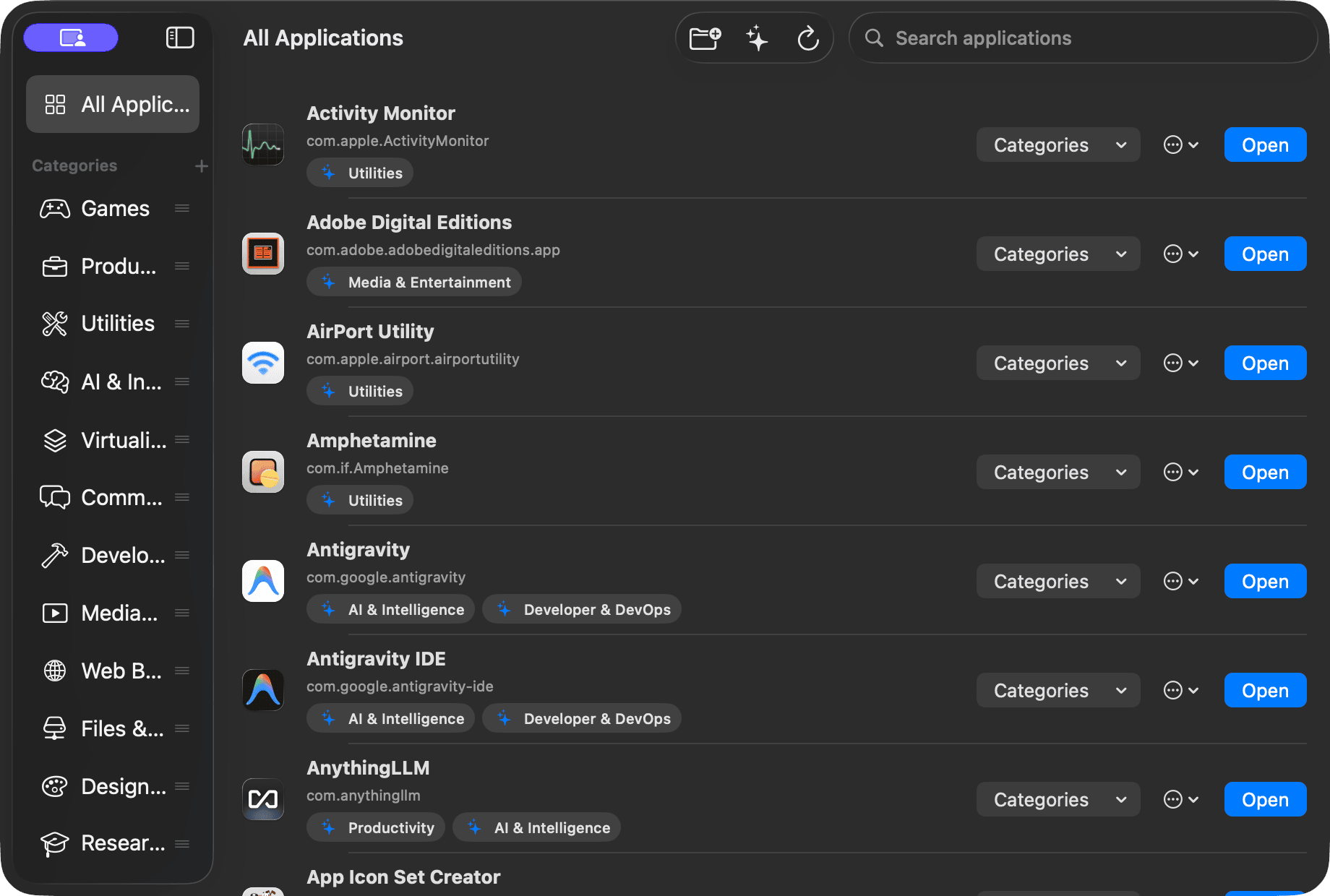Expand Categories dropdown for AnythingLLM
This screenshot has height=896, width=1330.
(1058, 799)
